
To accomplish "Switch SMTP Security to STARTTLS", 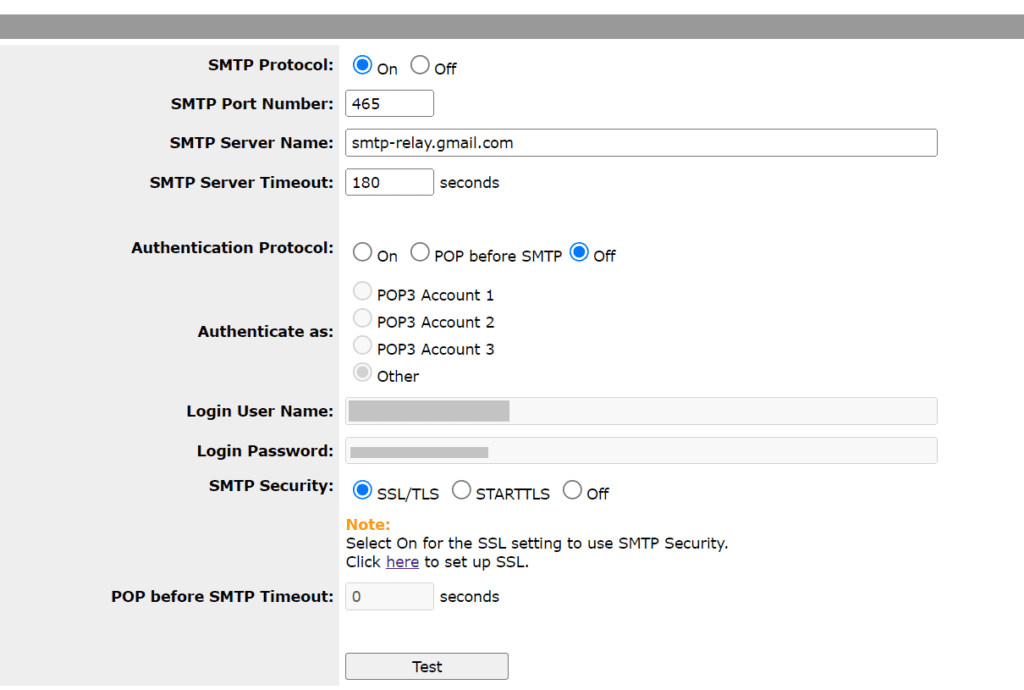I will point(462,489).
